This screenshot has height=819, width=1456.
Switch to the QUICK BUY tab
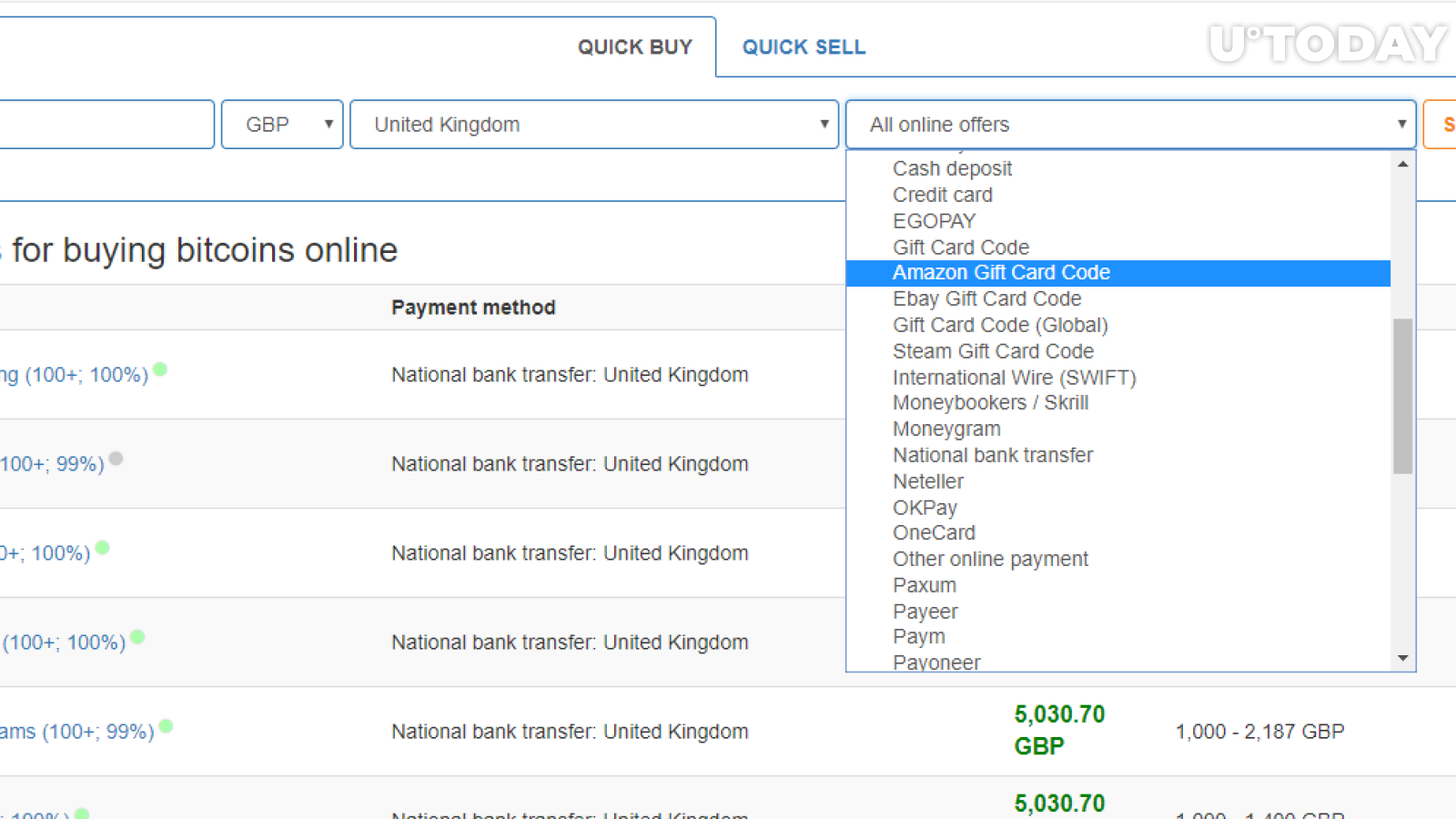pos(634,47)
